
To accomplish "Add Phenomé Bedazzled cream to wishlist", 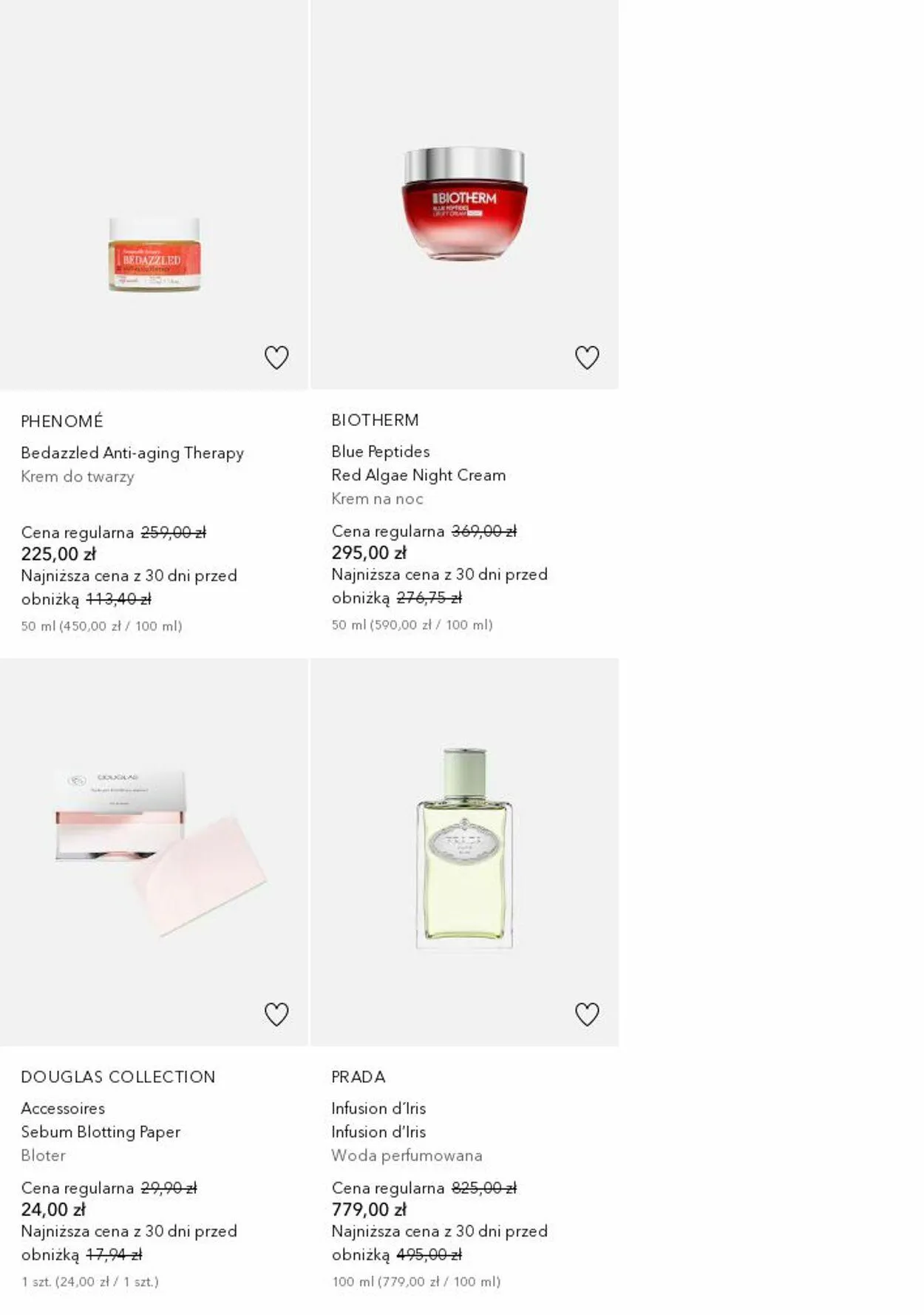I will tap(276, 358).
